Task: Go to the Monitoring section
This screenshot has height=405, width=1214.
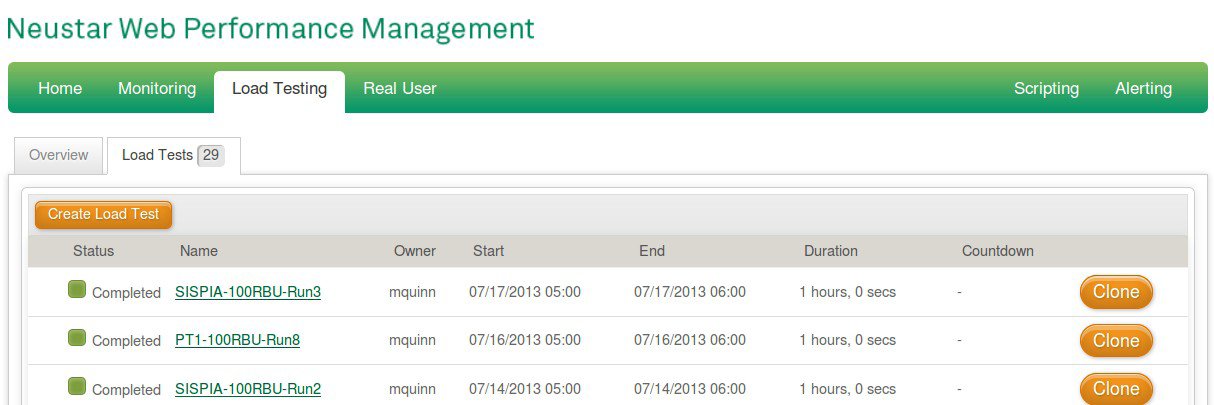Action: pos(157,88)
